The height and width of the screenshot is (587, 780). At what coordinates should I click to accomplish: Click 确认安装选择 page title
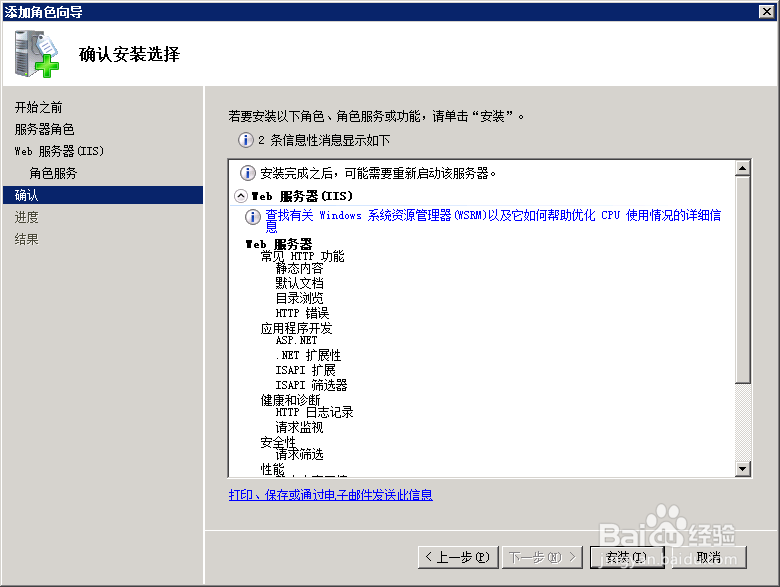pyautogui.click(x=129, y=54)
